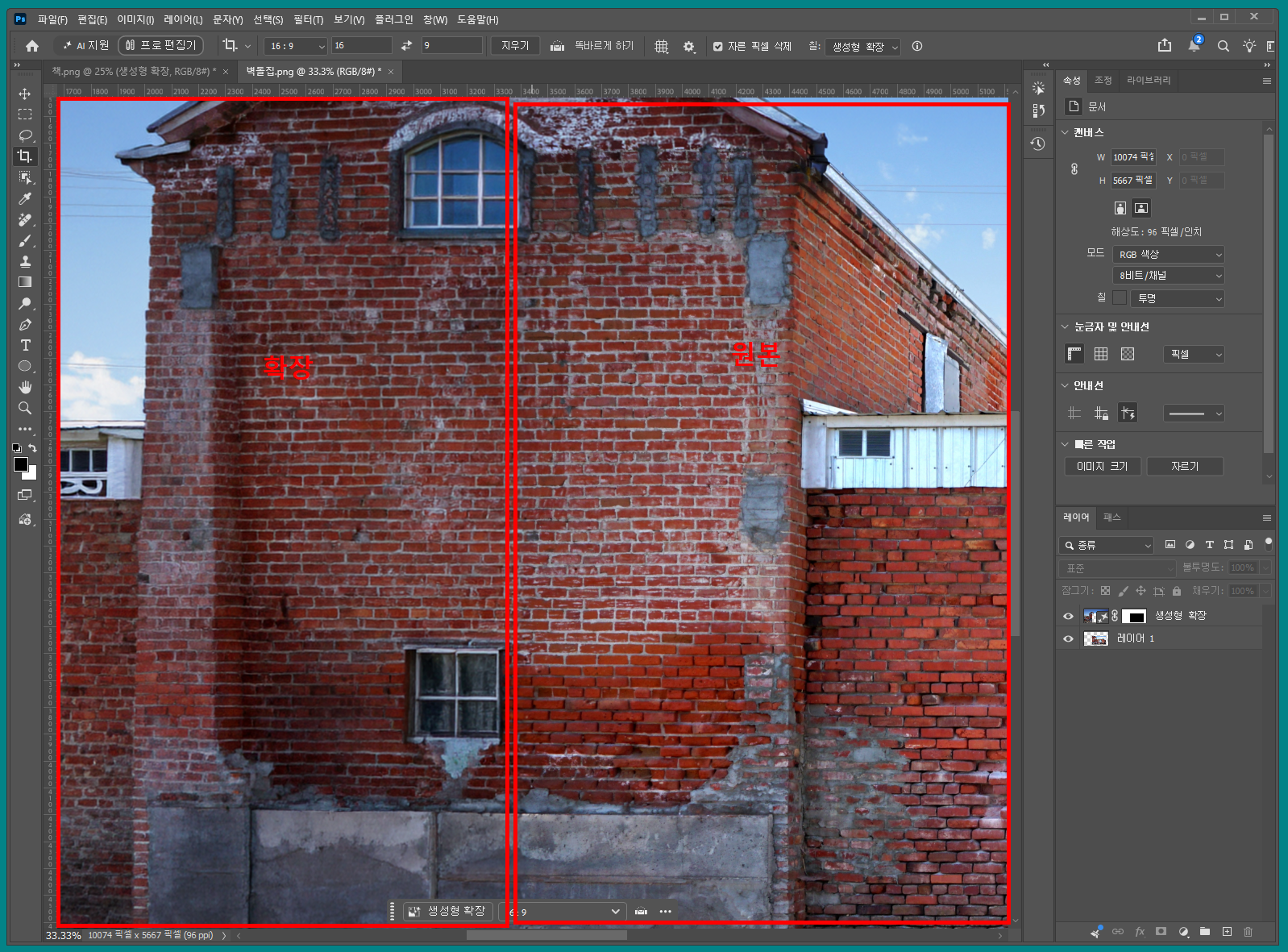This screenshot has height=952, width=1288.
Task: Click the 생성형 확장 button in task bar
Action: [447, 911]
